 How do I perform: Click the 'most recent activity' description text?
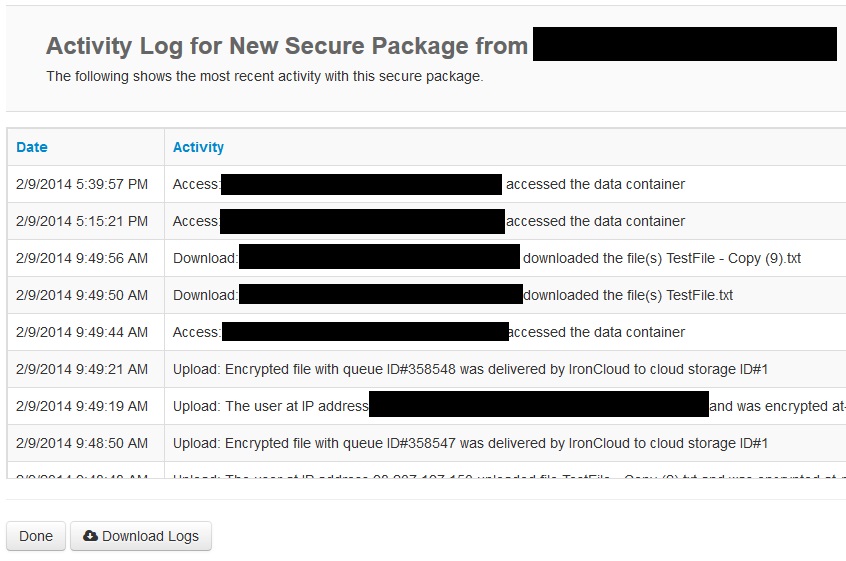pyautogui.click(x=264, y=76)
